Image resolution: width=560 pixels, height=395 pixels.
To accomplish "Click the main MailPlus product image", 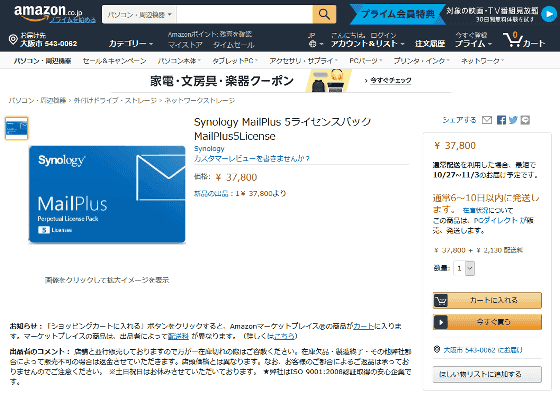I will 107,194.
